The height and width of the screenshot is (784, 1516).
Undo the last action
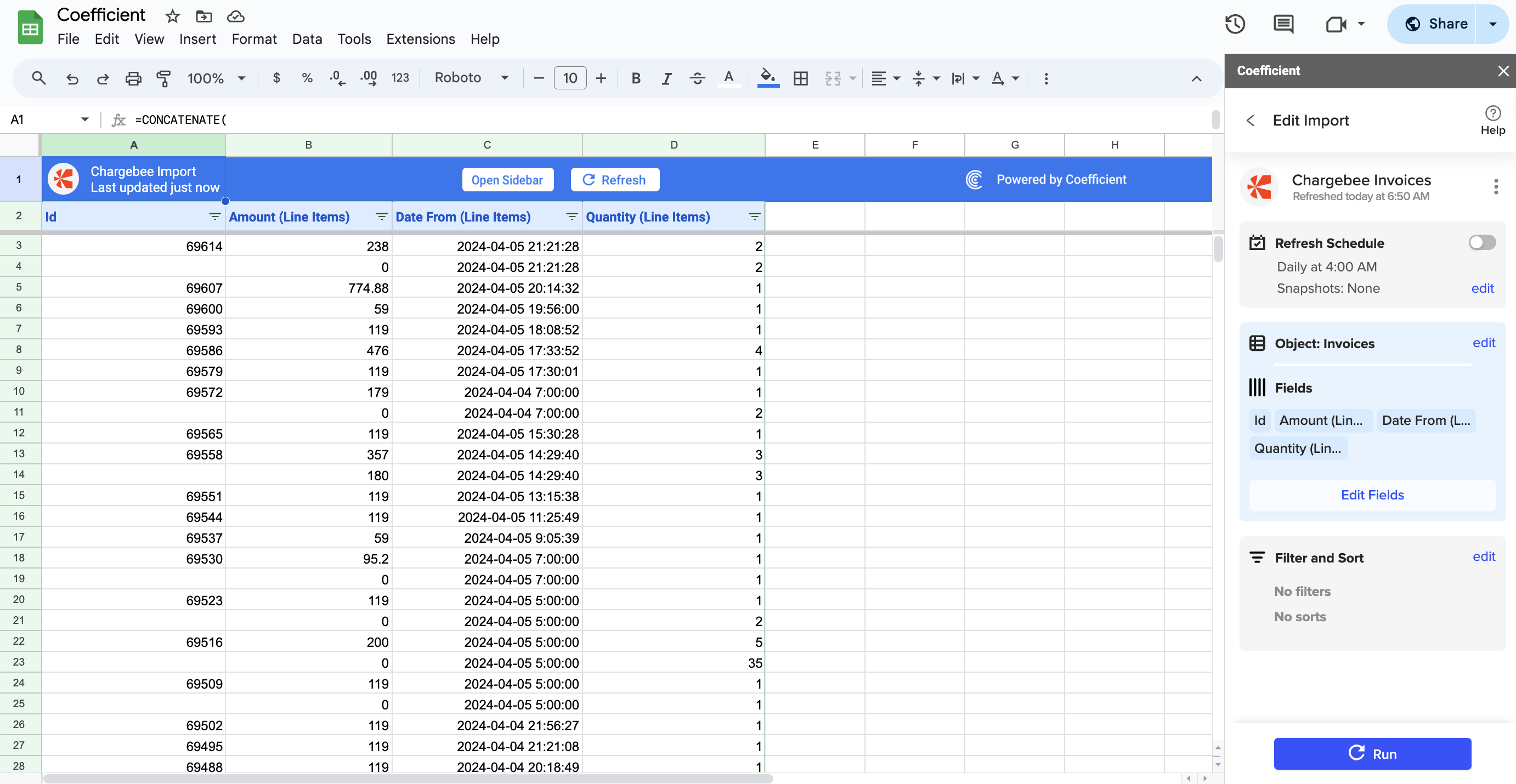[72, 78]
